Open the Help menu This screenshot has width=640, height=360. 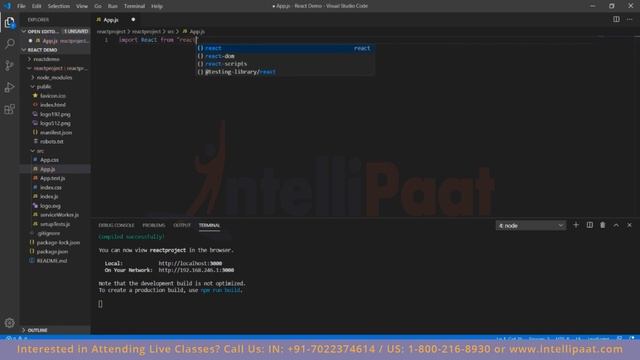tap(157, 6)
